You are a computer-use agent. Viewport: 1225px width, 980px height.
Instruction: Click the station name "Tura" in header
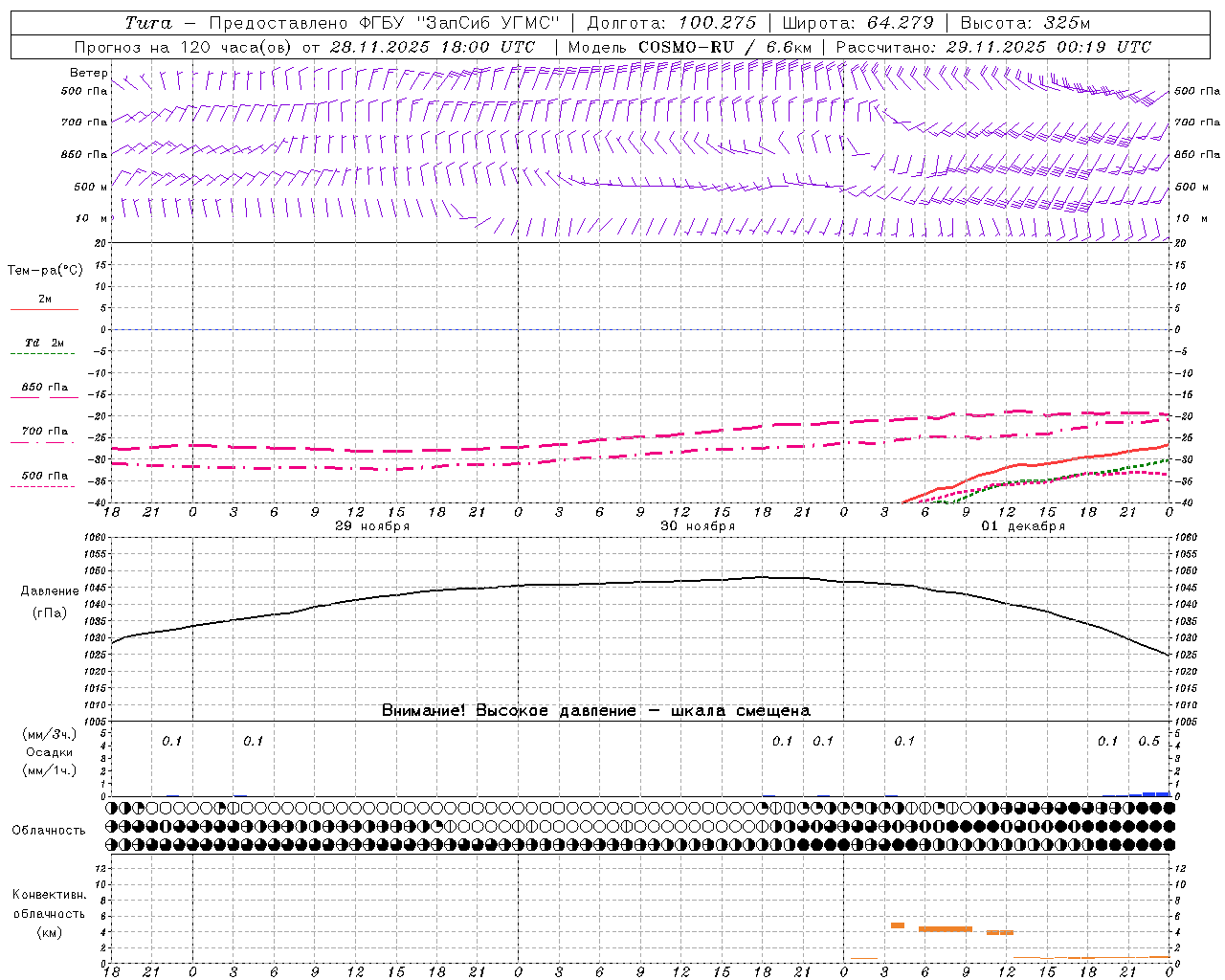click(x=147, y=23)
